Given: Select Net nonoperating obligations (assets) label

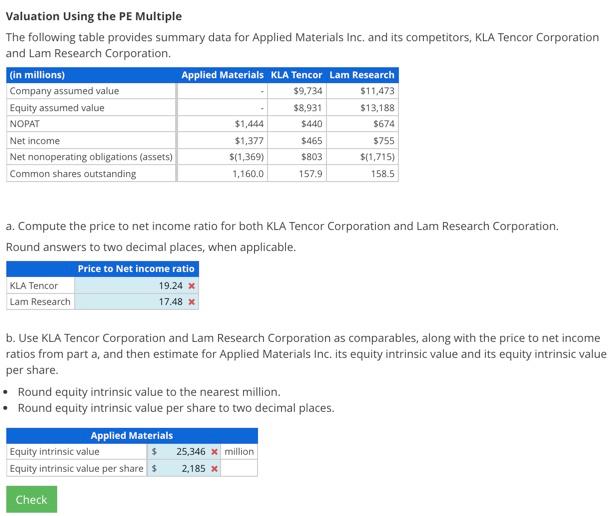Looking at the screenshot, I should click(x=91, y=157).
